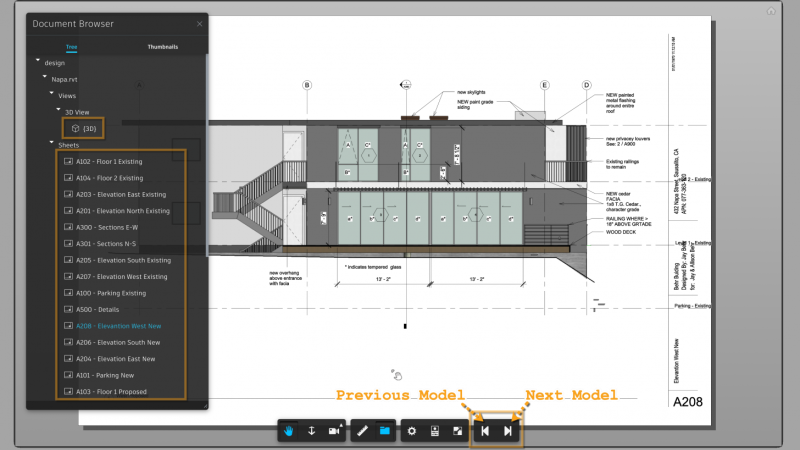The width and height of the screenshot is (800, 450).
Task: Open the Camera interactions tool
Action: (333, 431)
